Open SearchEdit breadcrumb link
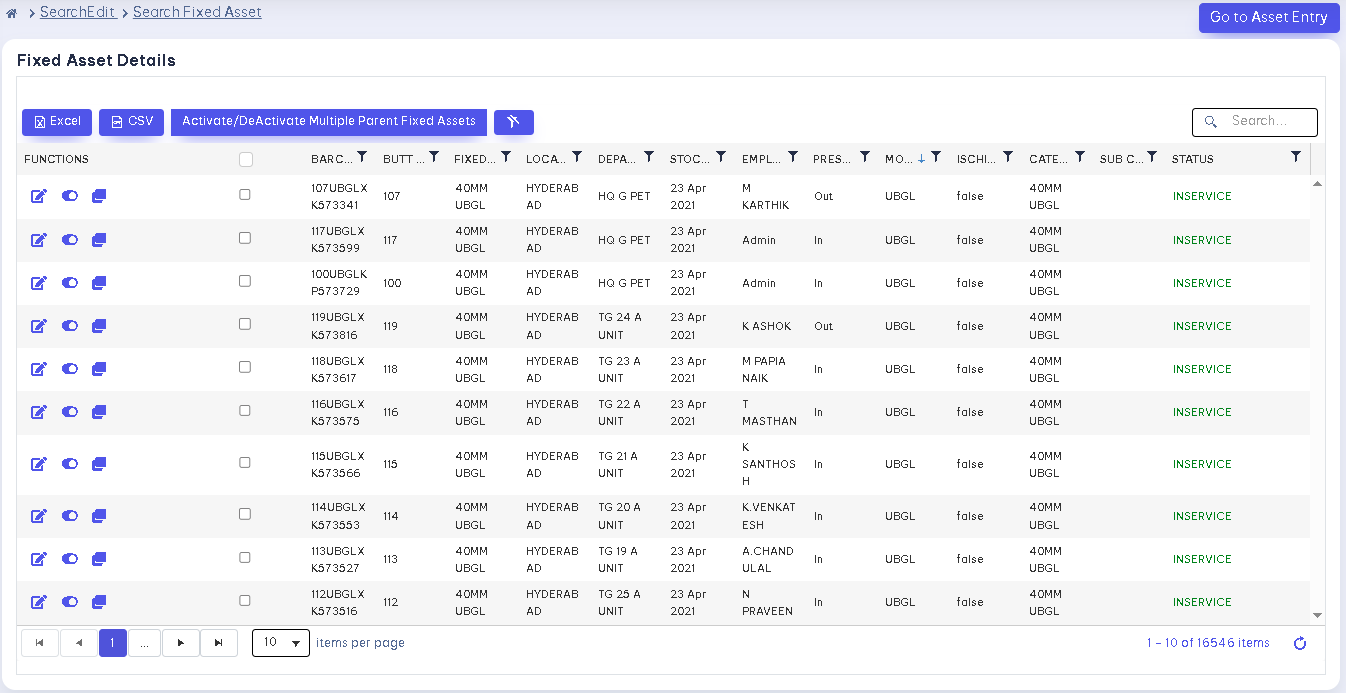 78,13
